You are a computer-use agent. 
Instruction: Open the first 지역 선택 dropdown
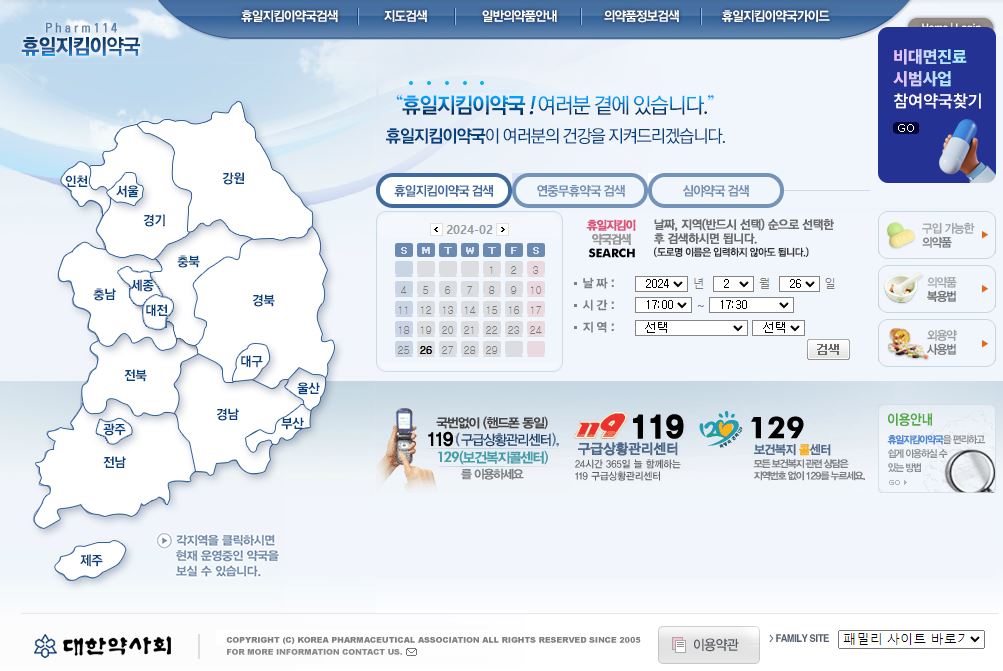[689, 327]
